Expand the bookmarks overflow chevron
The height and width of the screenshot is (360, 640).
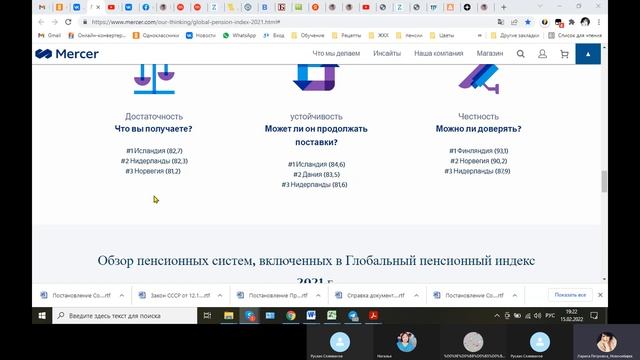pos(480,36)
